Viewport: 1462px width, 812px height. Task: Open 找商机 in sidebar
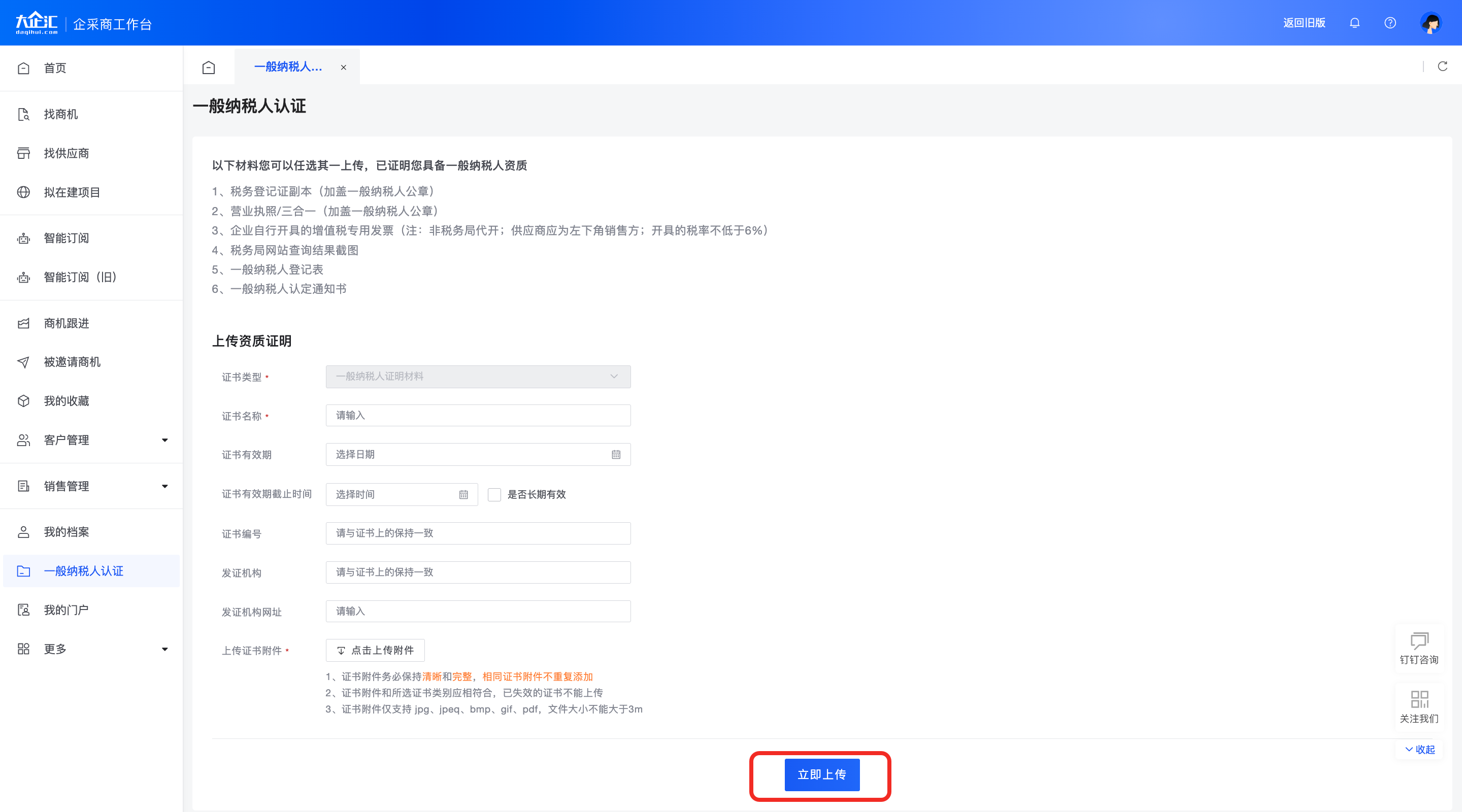coord(91,115)
